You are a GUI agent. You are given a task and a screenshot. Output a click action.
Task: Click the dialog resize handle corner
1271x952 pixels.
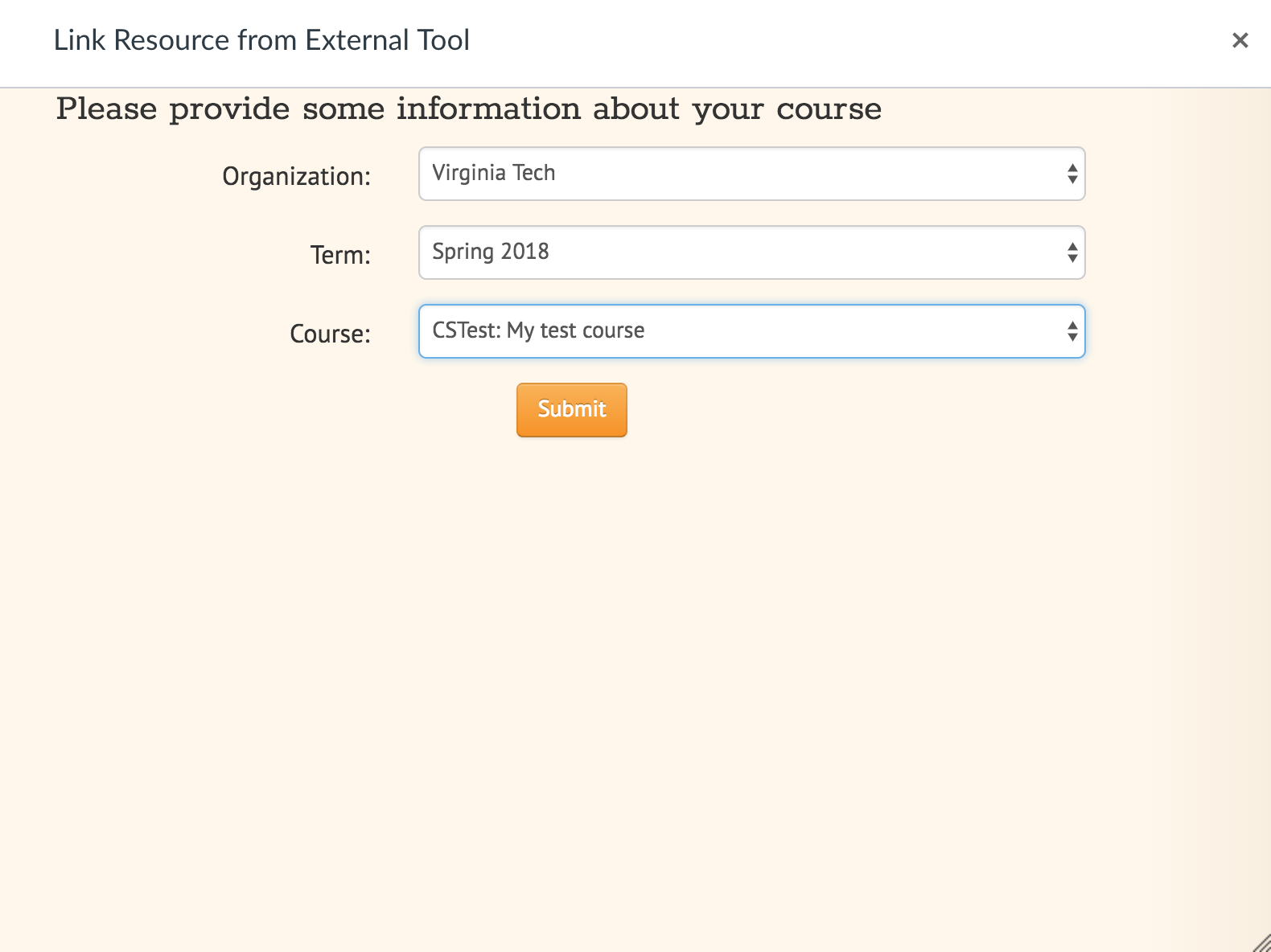[1262, 943]
